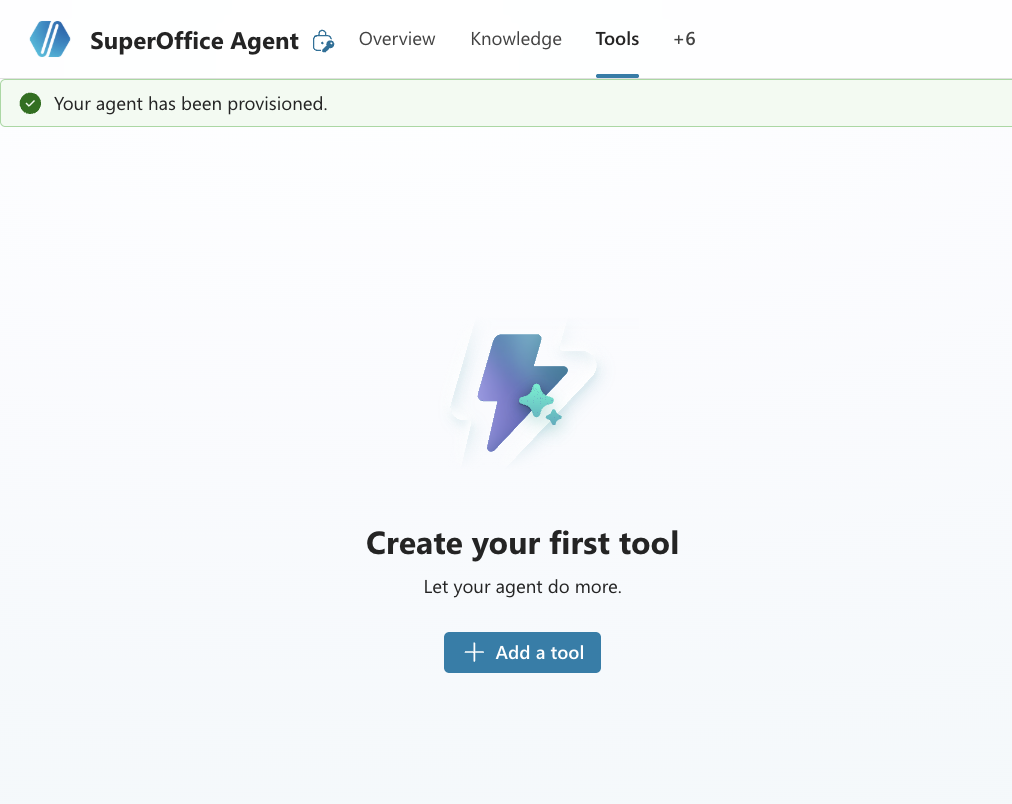
Task: Expand the +6 more tabs menu
Action: [684, 39]
